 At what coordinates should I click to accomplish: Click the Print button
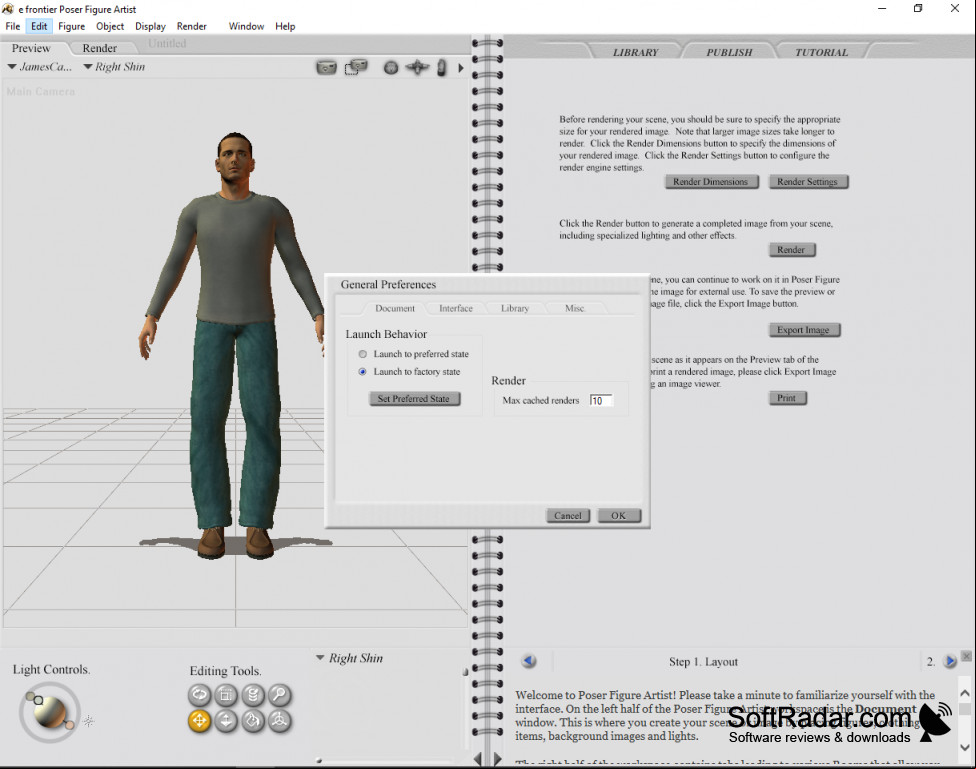pyautogui.click(x=787, y=398)
